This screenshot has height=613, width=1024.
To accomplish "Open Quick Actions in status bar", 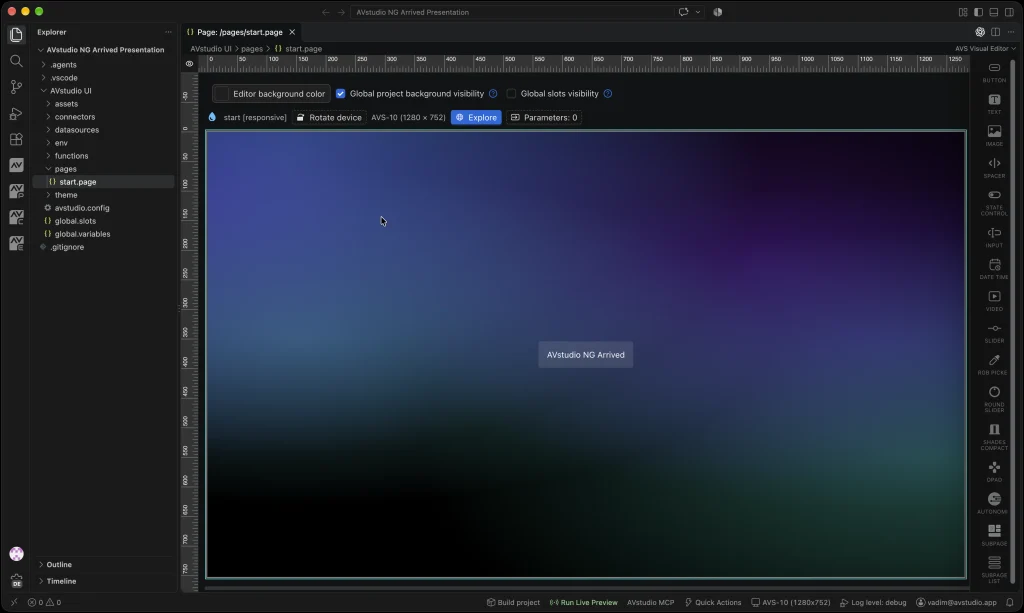I will click(x=712, y=602).
